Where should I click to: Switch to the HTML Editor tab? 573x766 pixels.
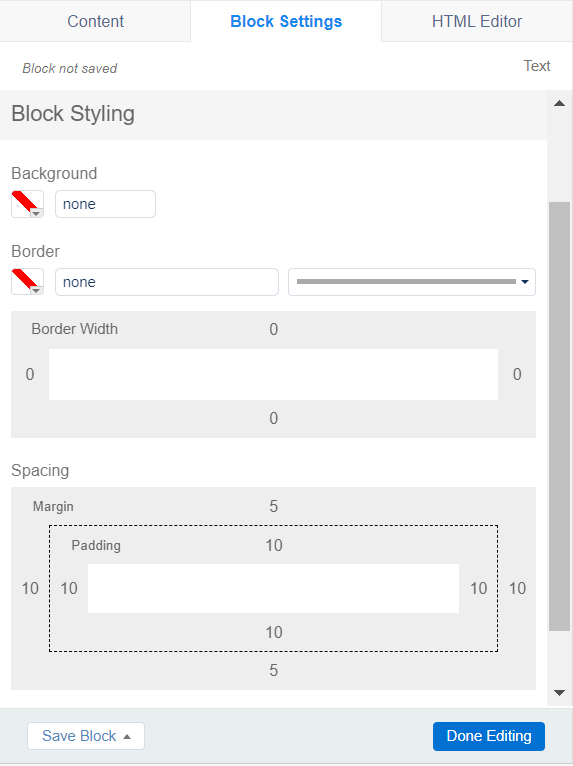point(477,21)
